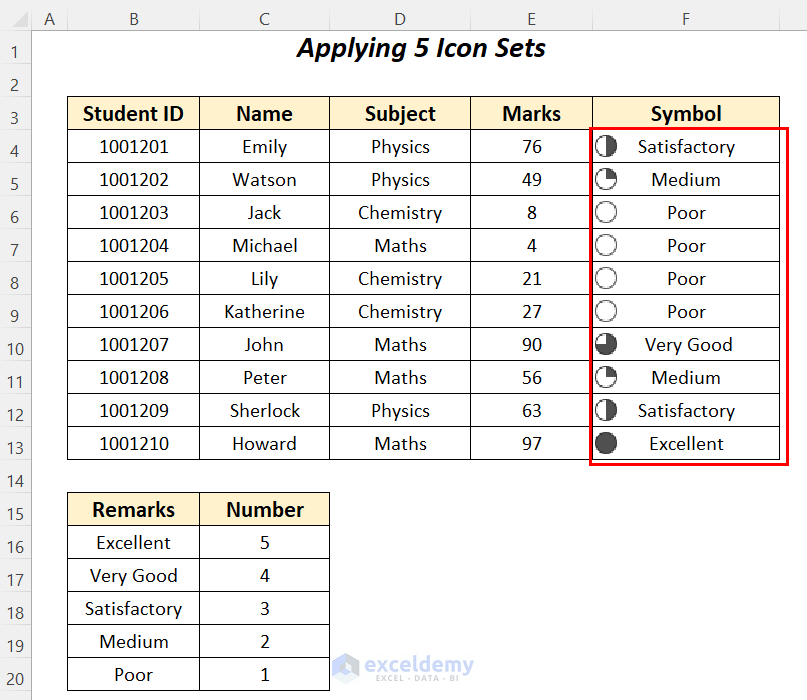This screenshot has height=700, width=807.
Task: Select row 13 header
Action: pos(15,444)
